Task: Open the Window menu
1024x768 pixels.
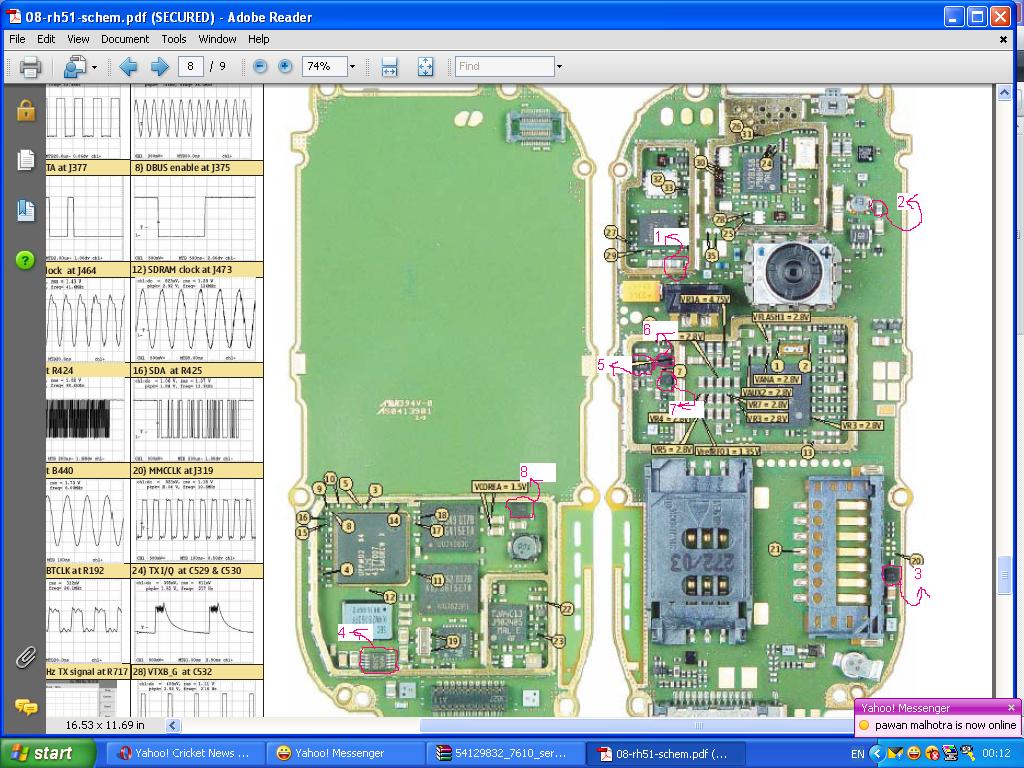Action: coord(217,39)
